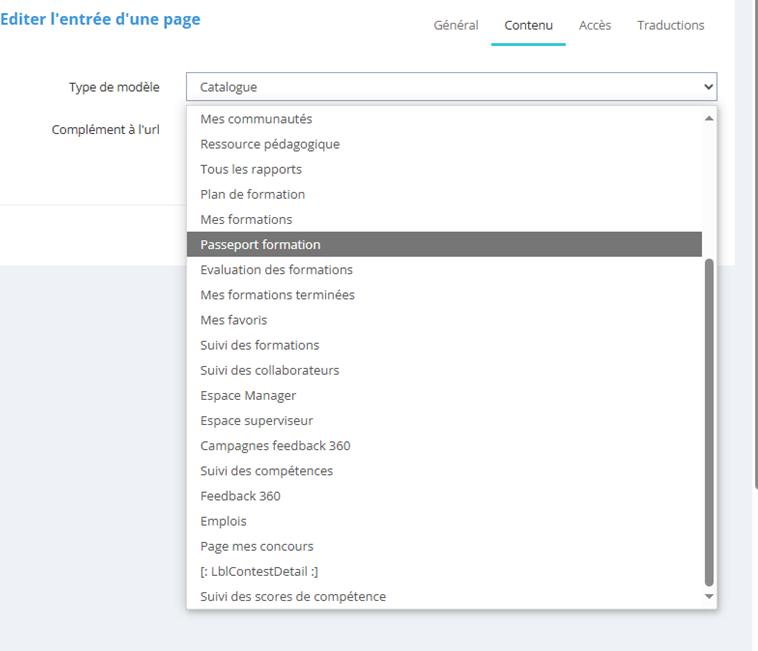Pick Emplois from the dropdown list
Viewport: 758px width, 651px height.
[223, 521]
